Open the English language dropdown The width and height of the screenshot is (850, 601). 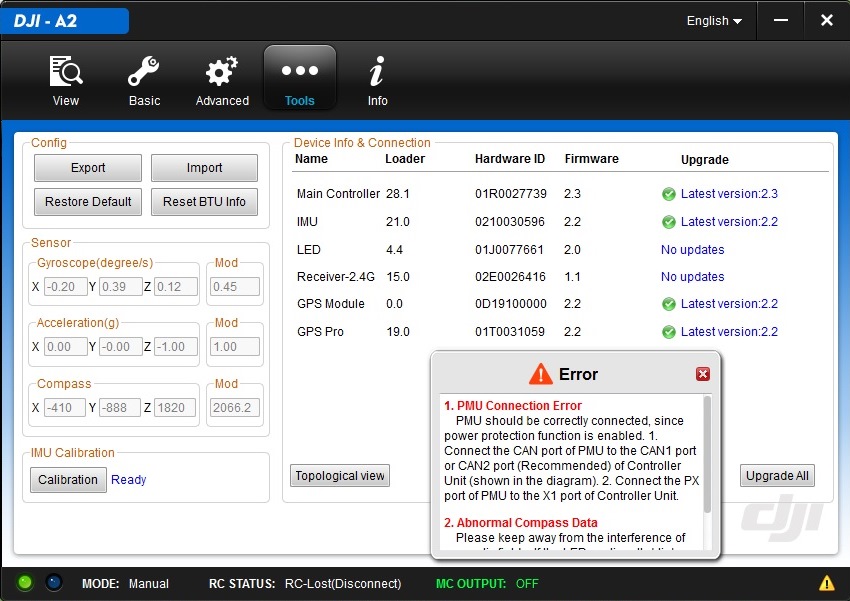[x=714, y=21]
